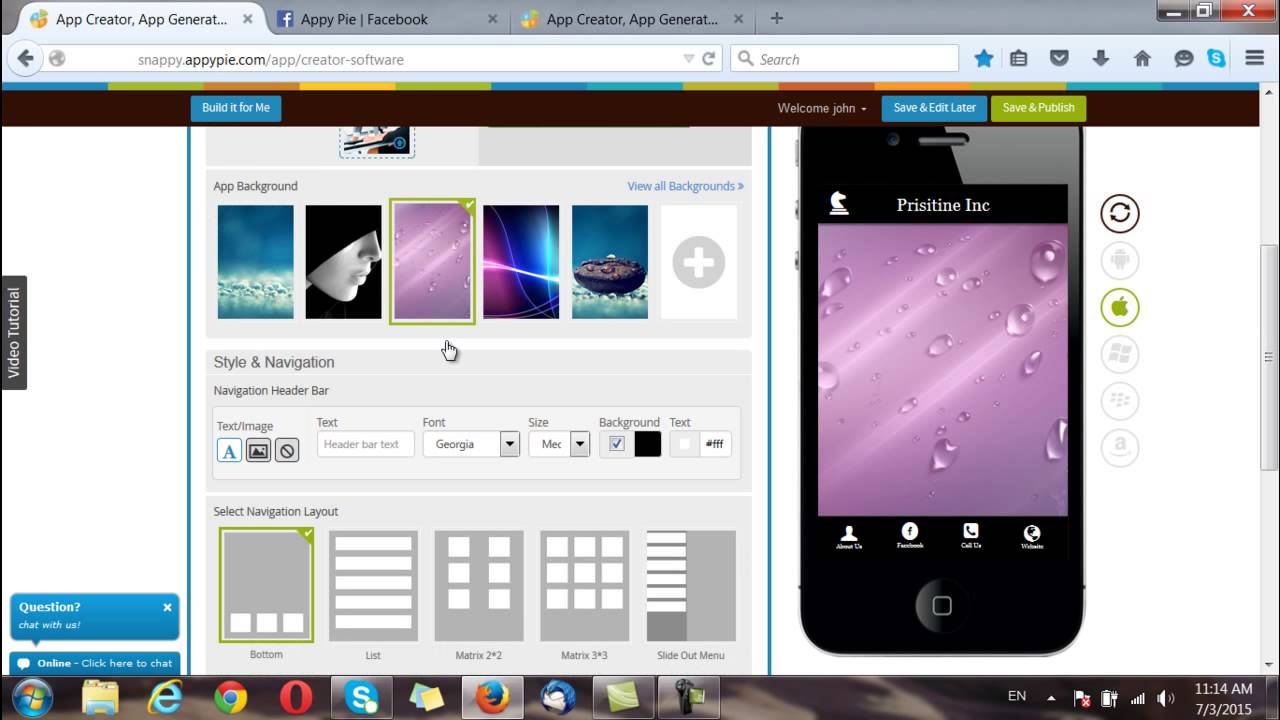Click the browser back arrow
1280x720 pixels.
[26, 59]
